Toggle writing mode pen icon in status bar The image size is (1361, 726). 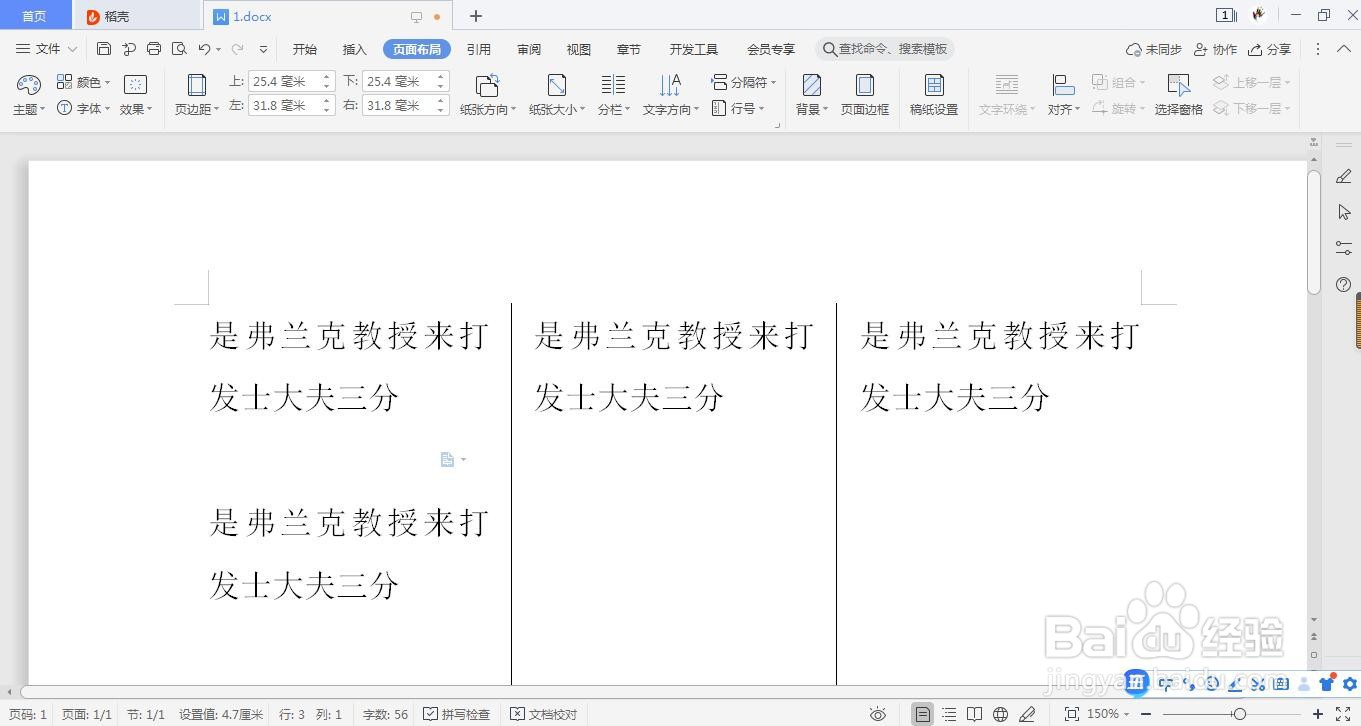[1026, 714]
